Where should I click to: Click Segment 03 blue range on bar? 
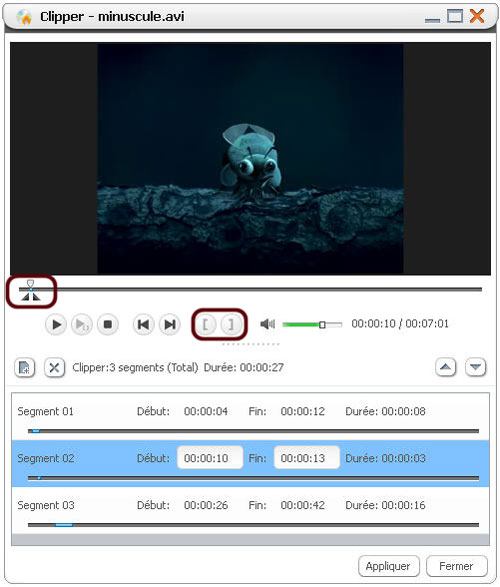click(x=64, y=525)
